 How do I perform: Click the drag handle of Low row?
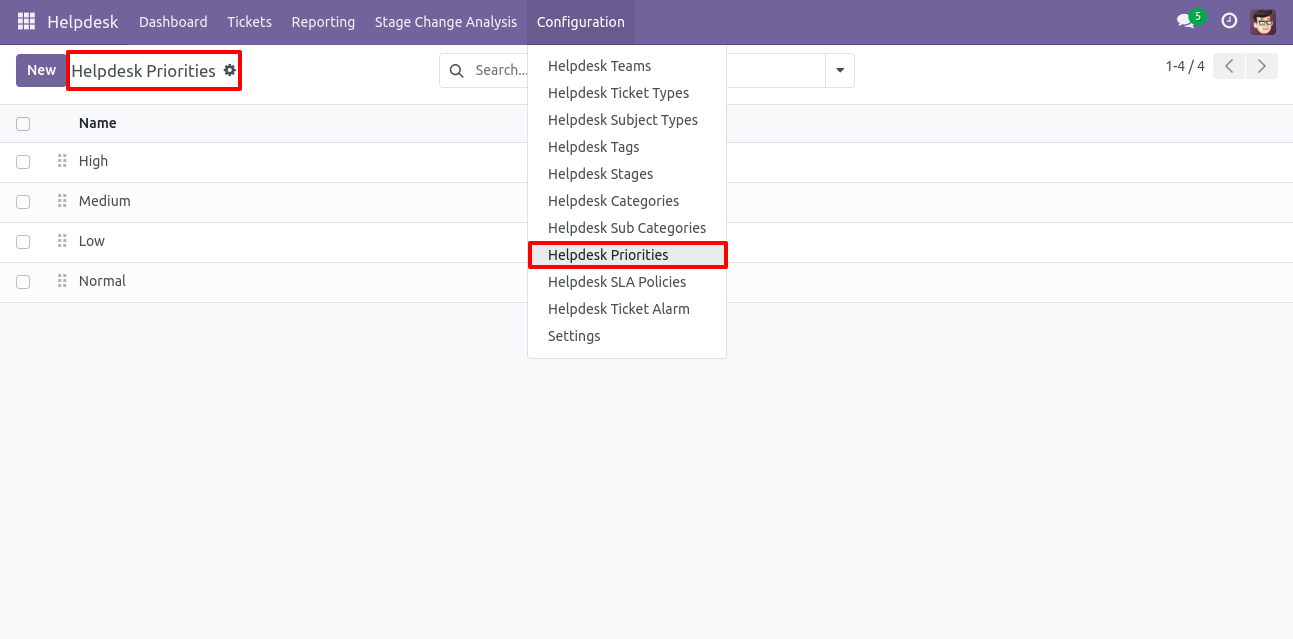(x=62, y=241)
